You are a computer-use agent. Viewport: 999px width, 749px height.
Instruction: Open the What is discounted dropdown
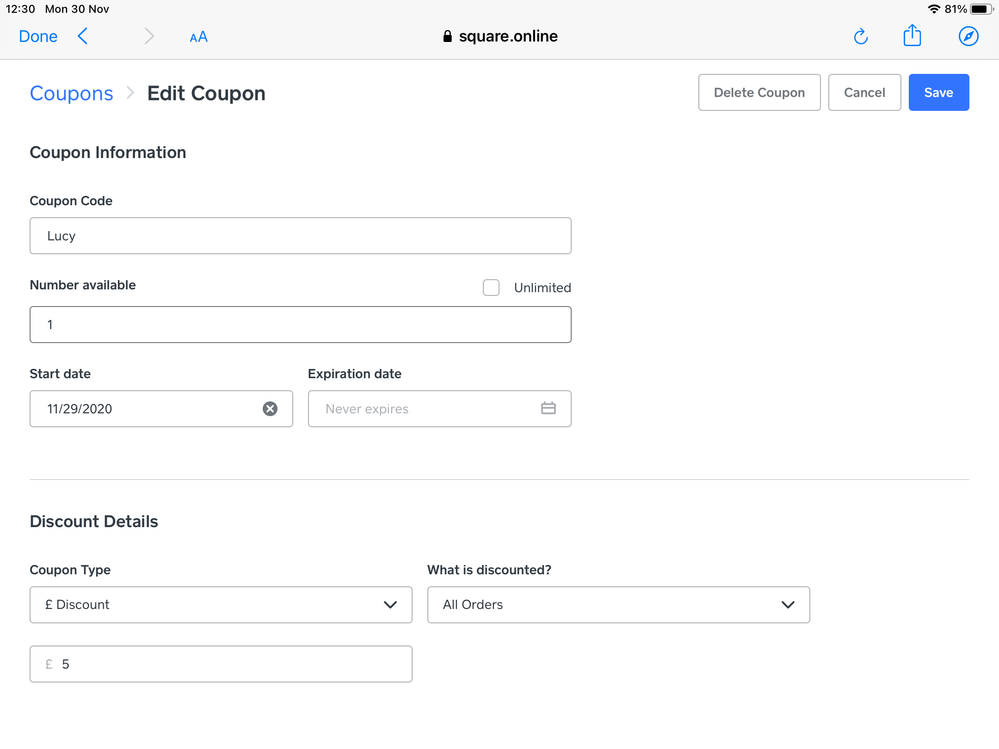coord(618,605)
